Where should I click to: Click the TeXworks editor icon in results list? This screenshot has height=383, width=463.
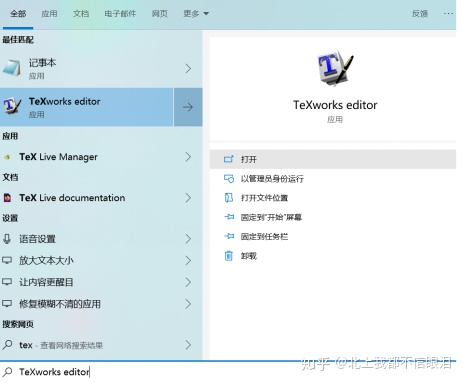click(12, 106)
